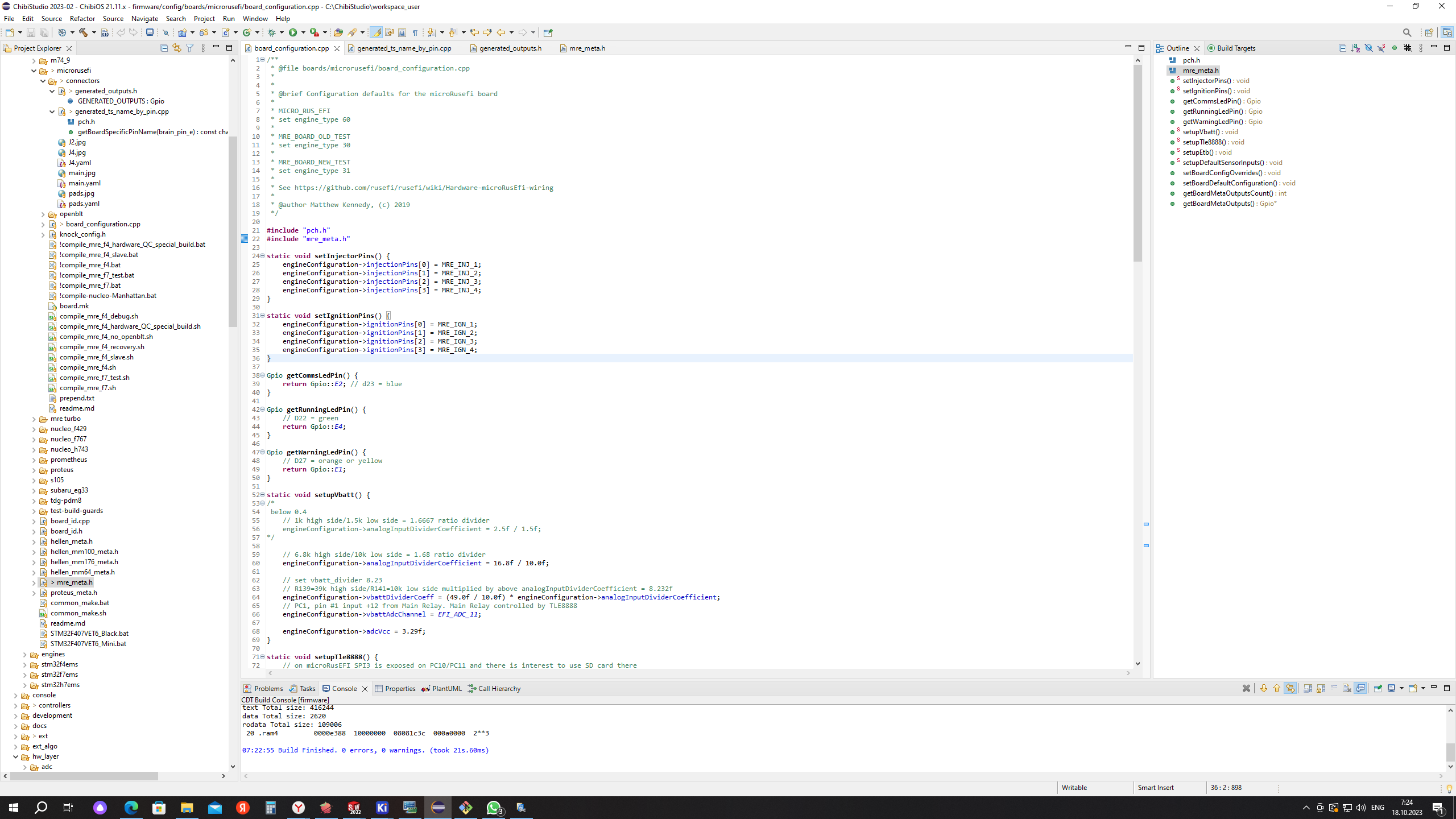Toggle alphabetical Sort in Outline
The width and height of the screenshot is (1456, 819).
1355,48
